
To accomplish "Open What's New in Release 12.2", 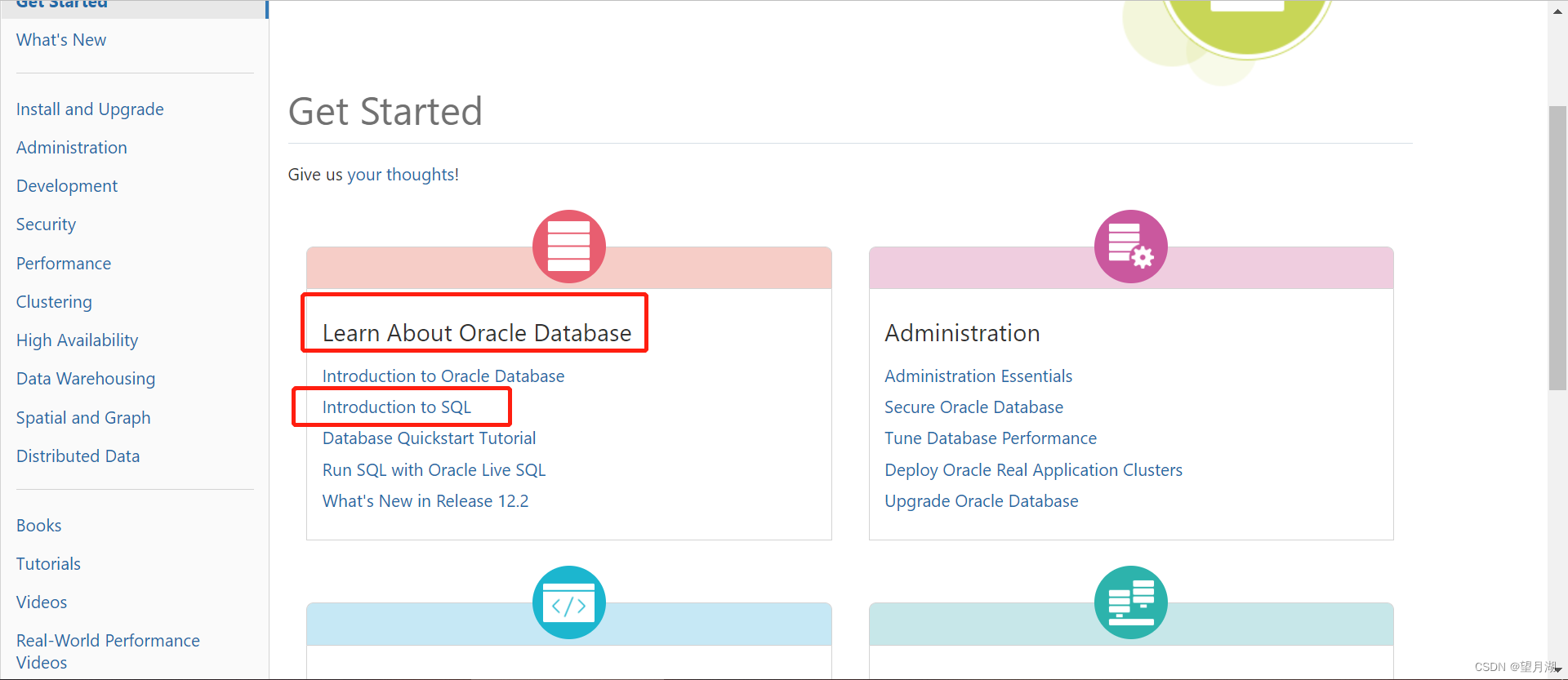I will tap(425, 501).
